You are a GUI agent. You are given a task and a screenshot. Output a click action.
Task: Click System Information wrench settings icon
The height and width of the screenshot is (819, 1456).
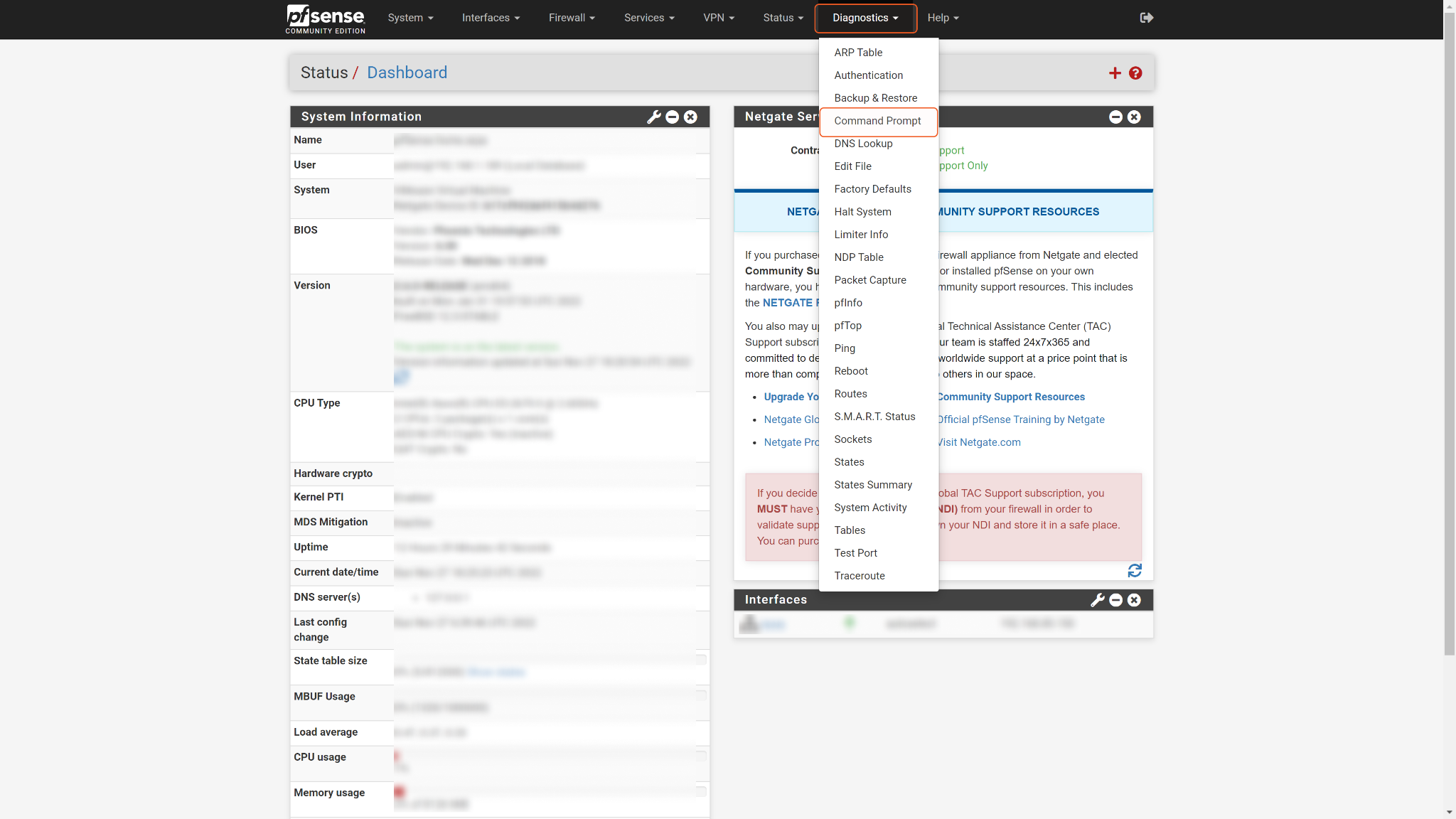tap(653, 117)
